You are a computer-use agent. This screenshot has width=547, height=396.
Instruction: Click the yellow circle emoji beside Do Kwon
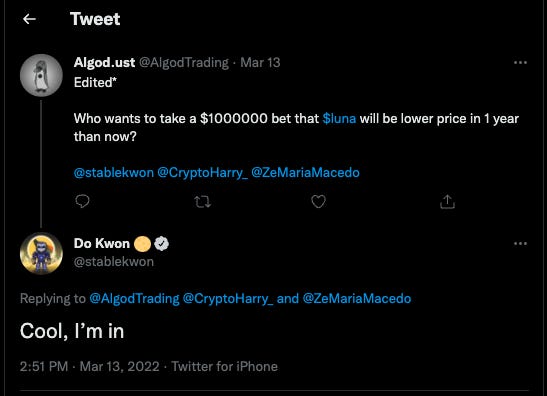(142, 244)
